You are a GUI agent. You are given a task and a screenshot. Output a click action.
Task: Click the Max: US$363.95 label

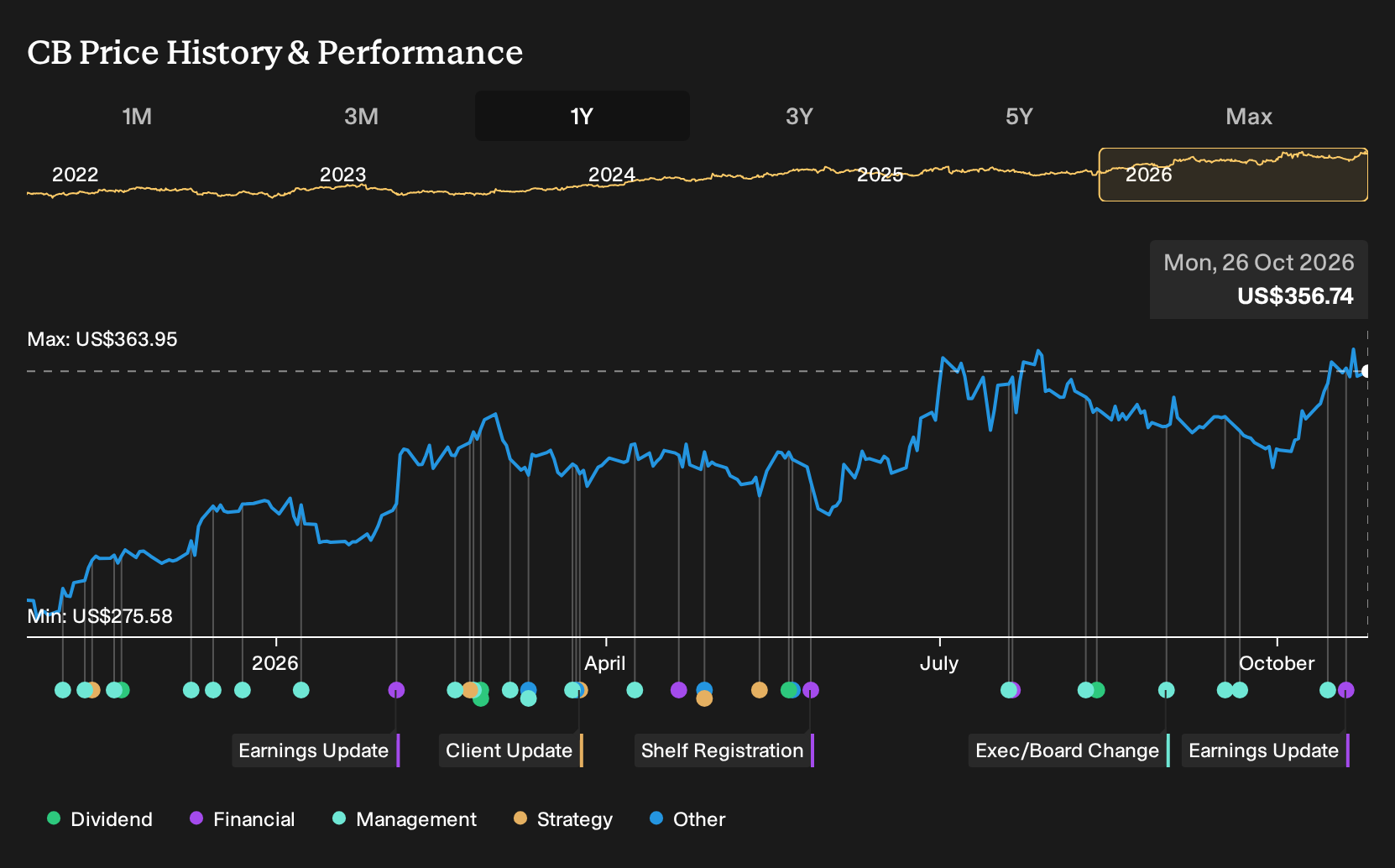[x=102, y=339]
